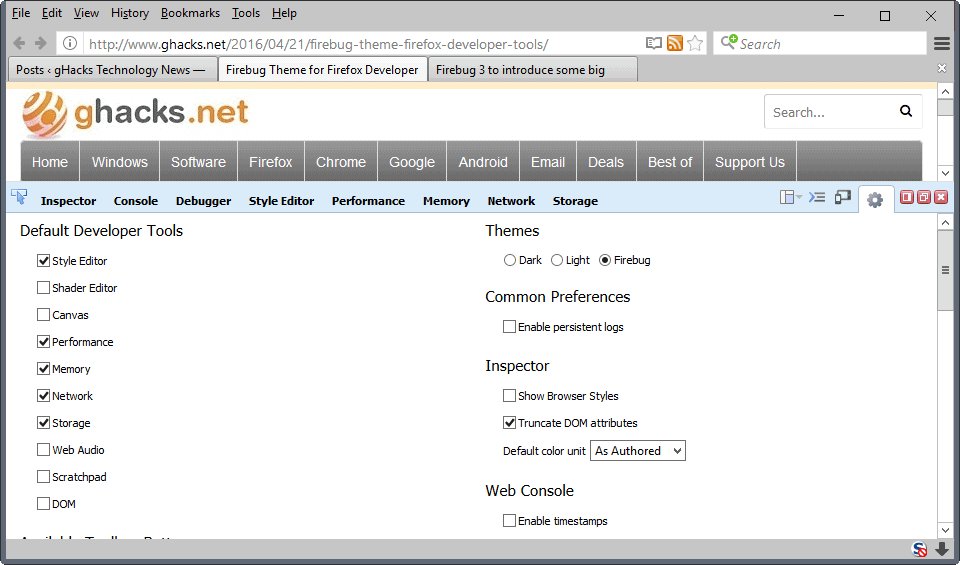960x565 pixels.
Task: Open the Firefox hamburger menu
Action: tap(942, 44)
